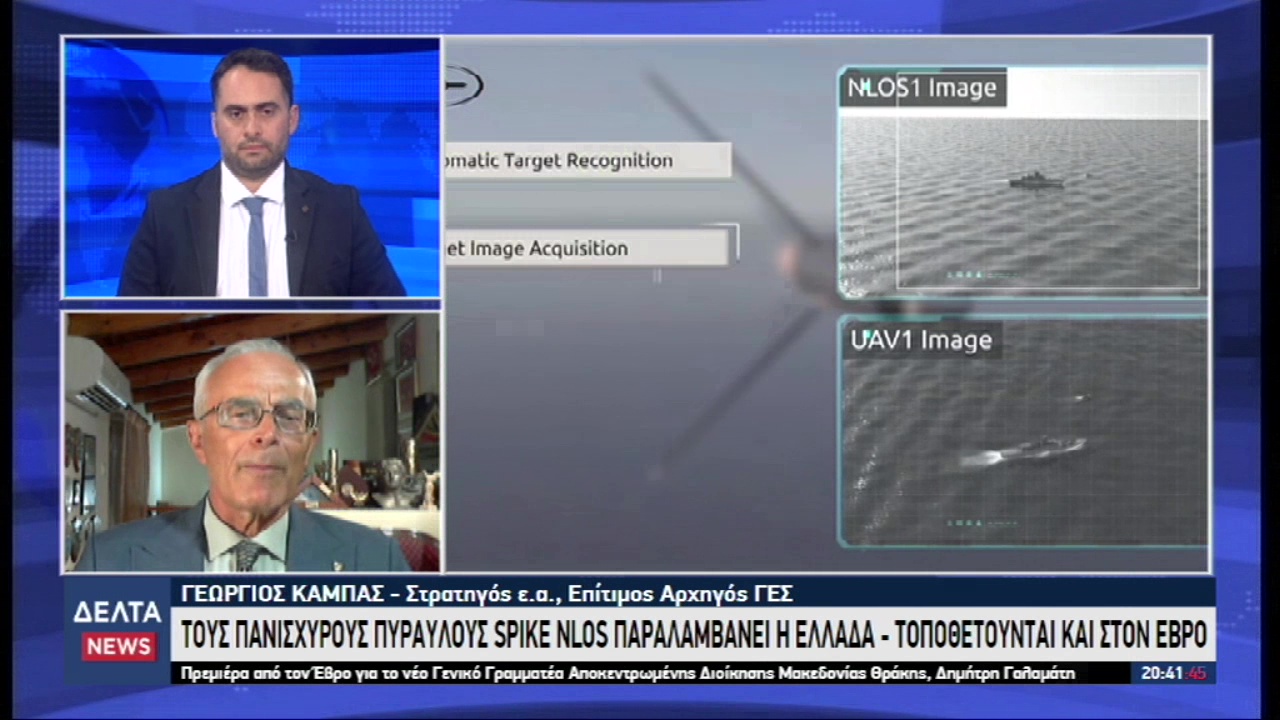
Task: Click the vessel in the UAV1 image
Action: pos(1023,452)
